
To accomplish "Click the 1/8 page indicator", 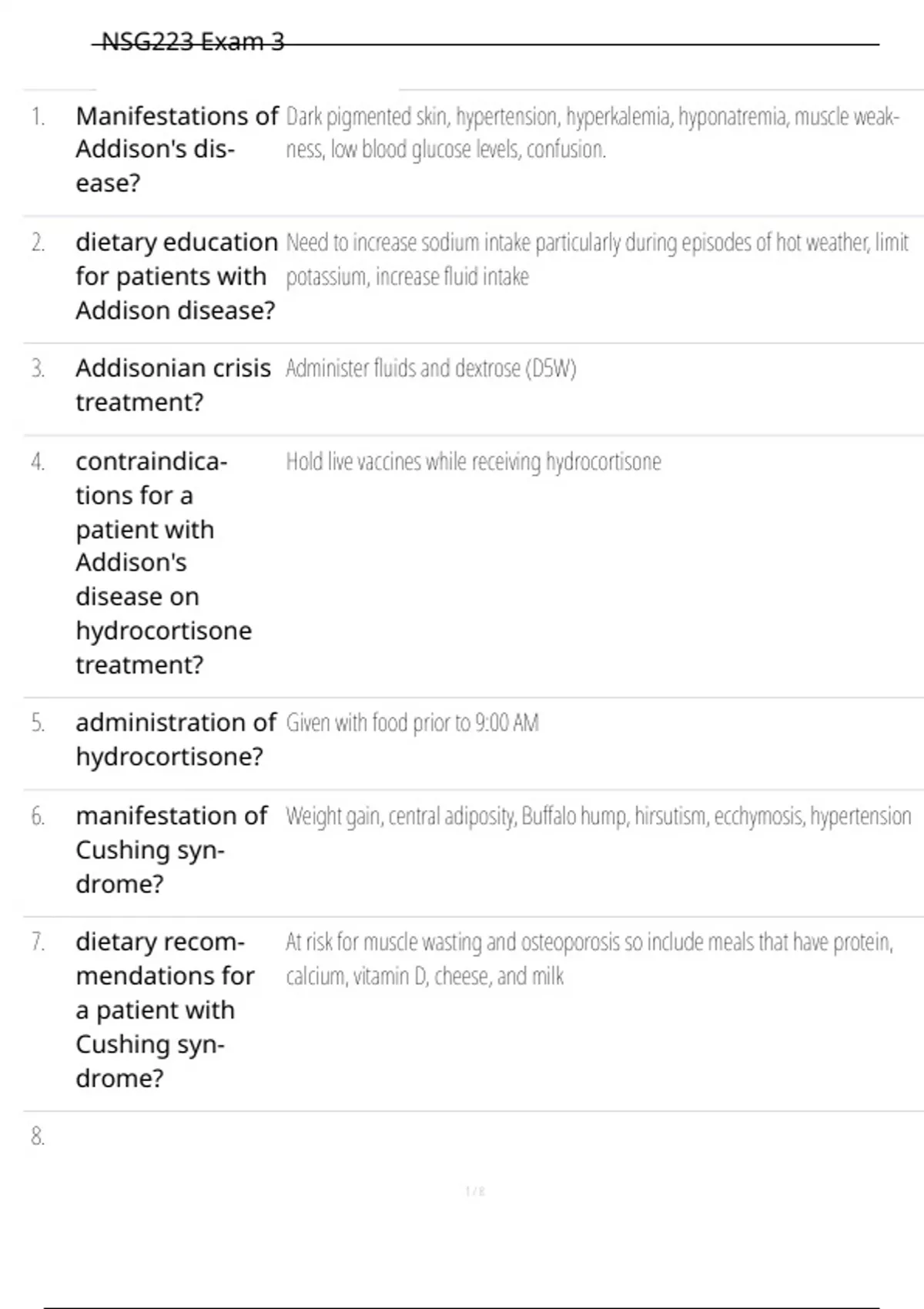I will (475, 1192).
